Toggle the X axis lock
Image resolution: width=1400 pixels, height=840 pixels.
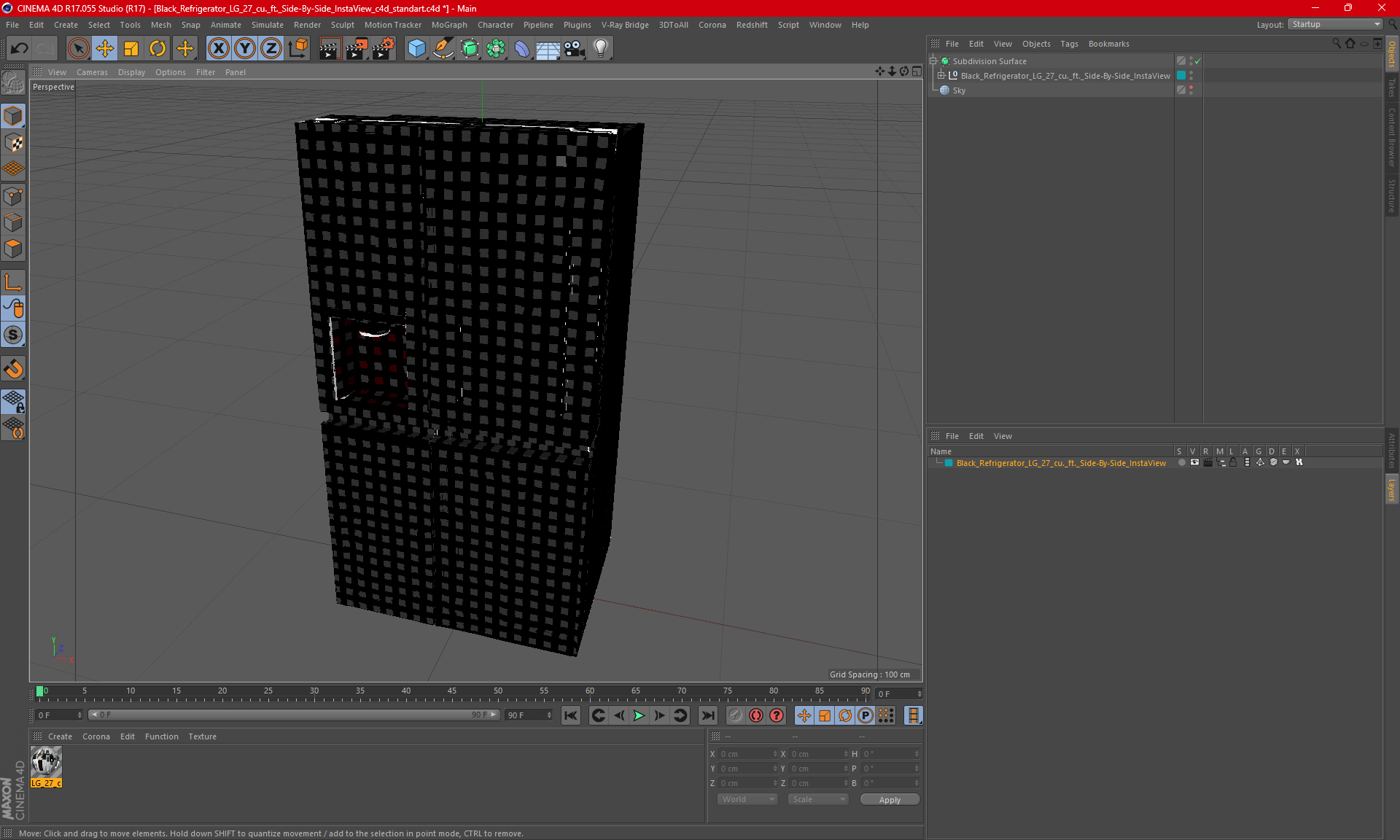point(218,48)
